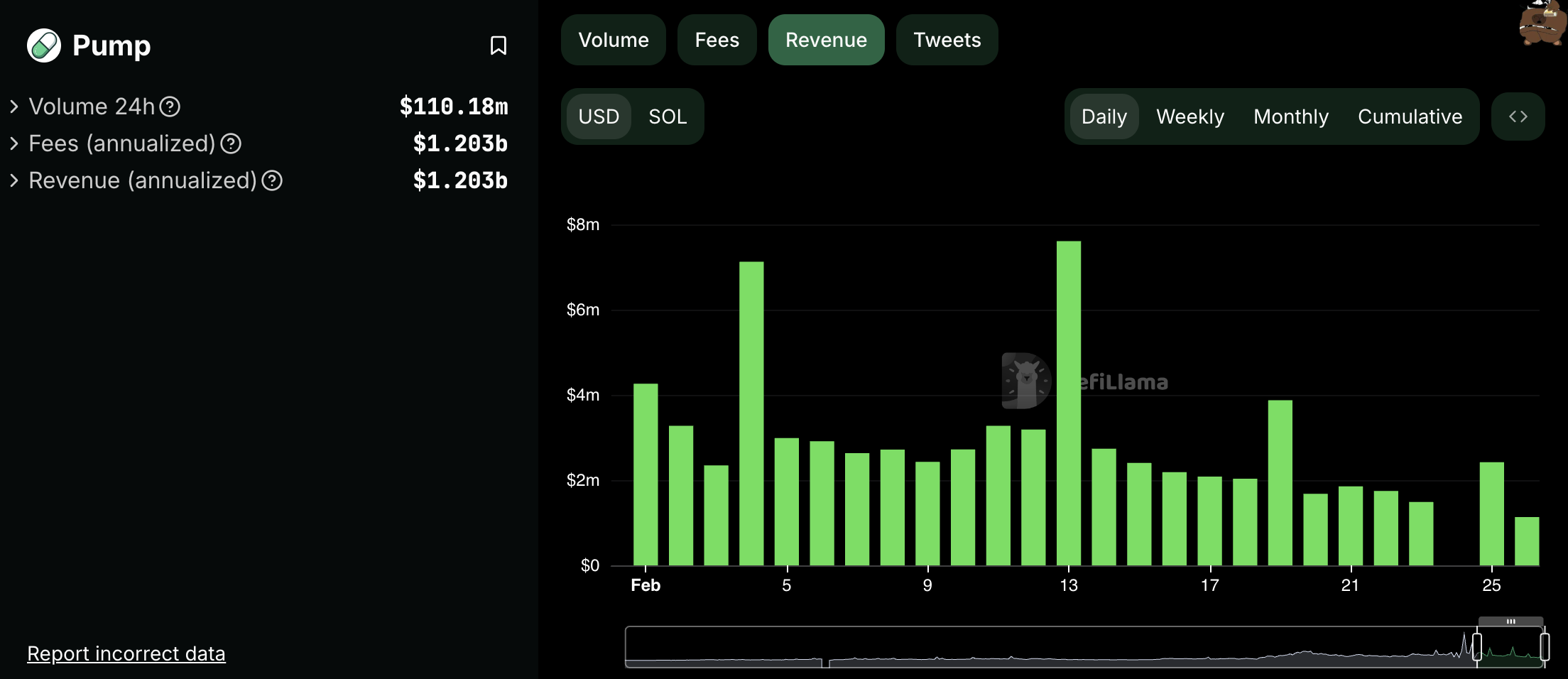Click the Revenue annualized help icon
This screenshot has height=679, width=1568.
coord(272,180)
